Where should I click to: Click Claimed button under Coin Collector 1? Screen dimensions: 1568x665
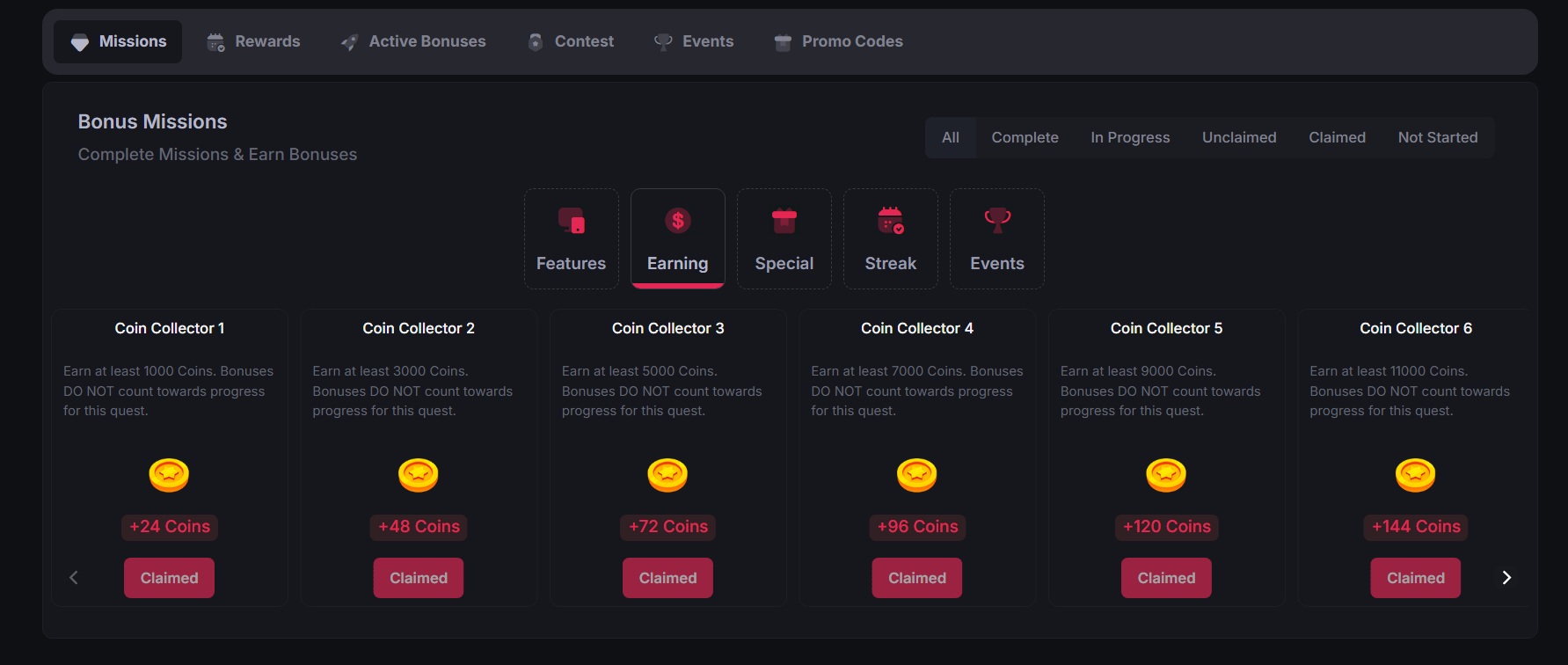pos(169,578)
